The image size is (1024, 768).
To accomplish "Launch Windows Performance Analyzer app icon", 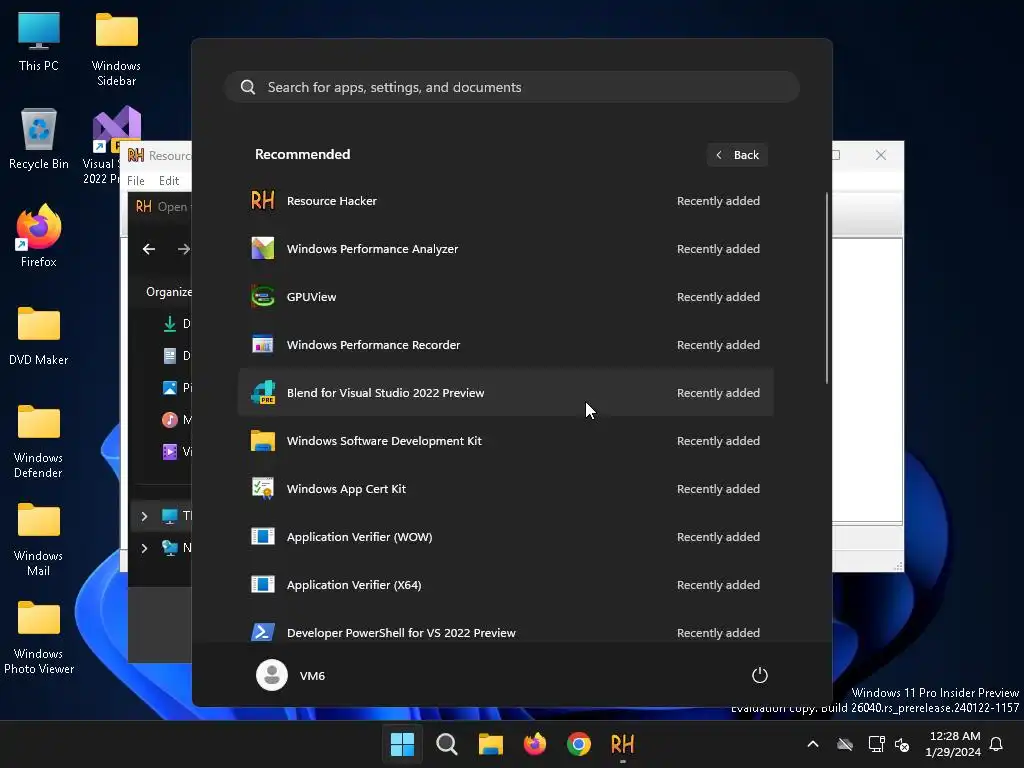I will [x=263, y=249].
